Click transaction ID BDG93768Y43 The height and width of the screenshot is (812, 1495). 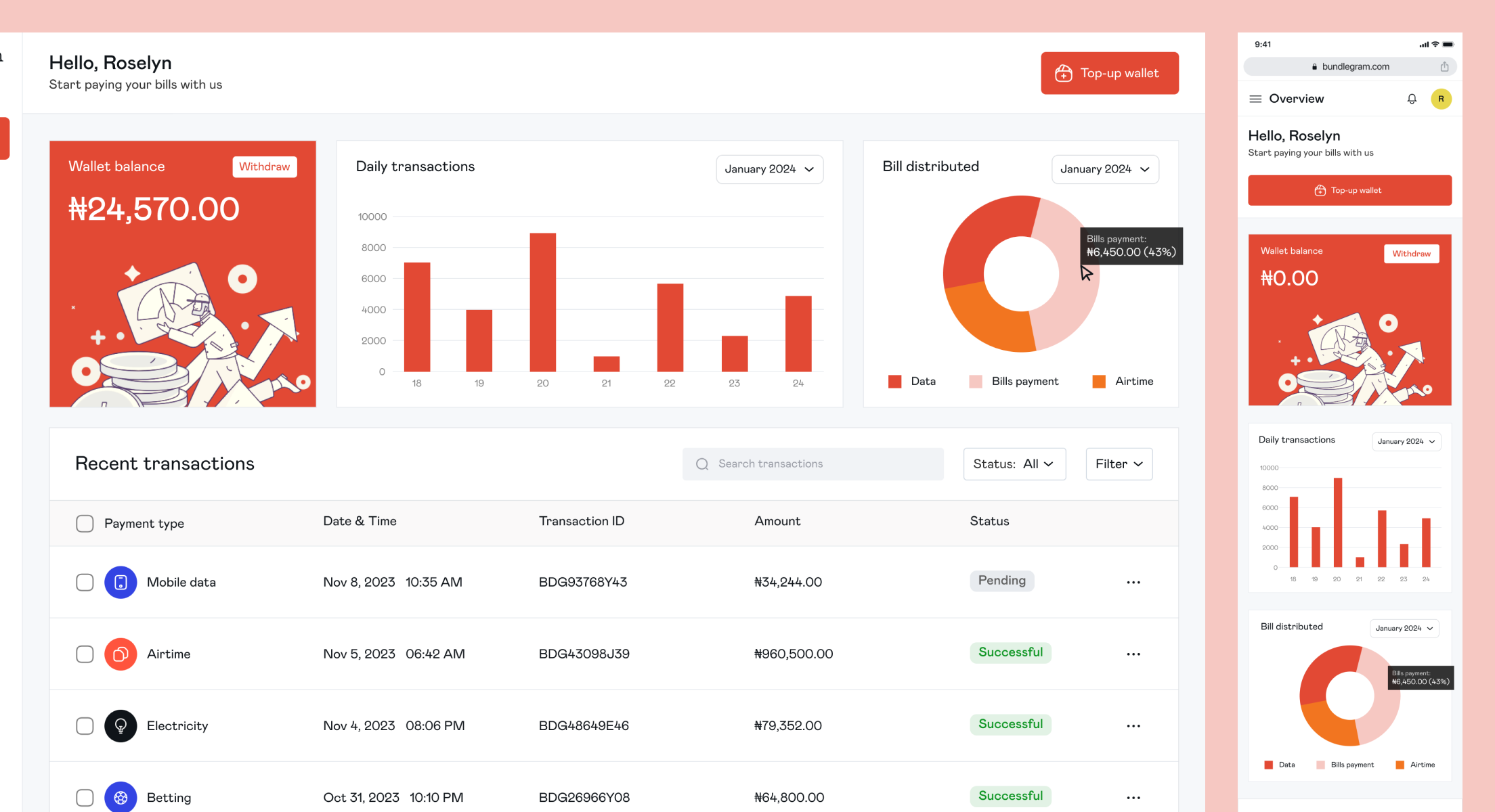583,582
